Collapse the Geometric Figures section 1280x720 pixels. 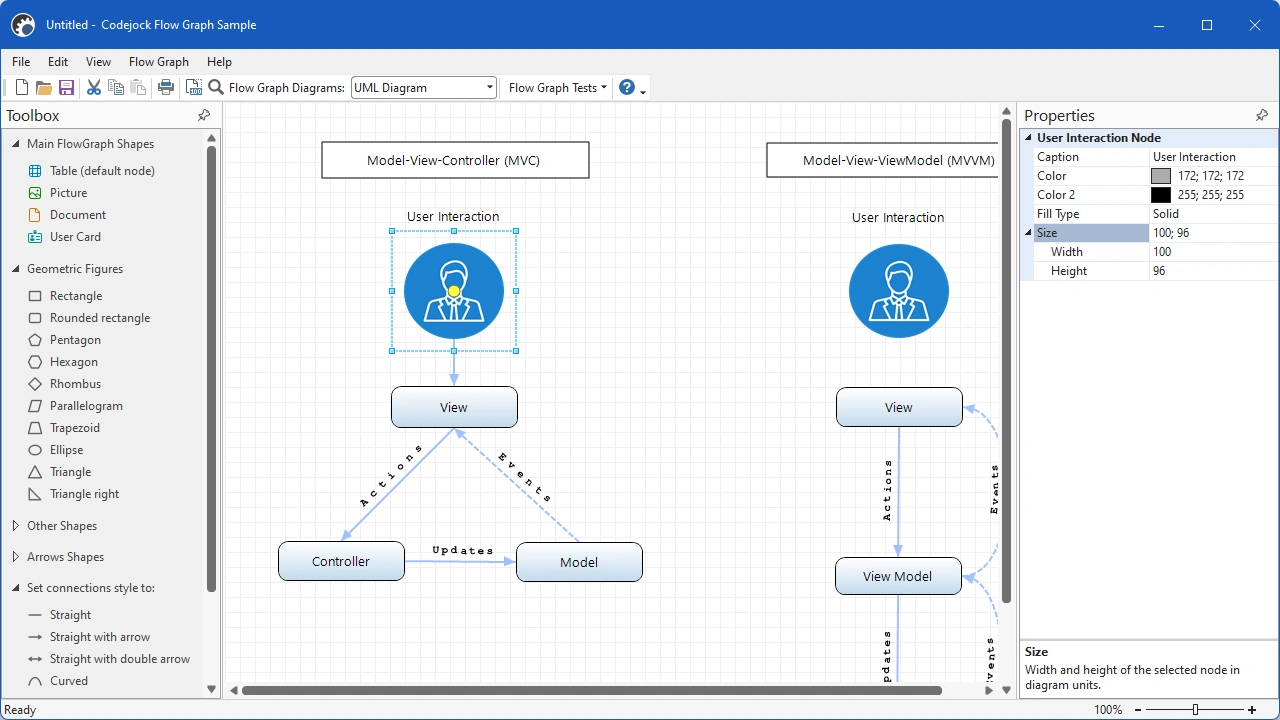click(16, 269)
